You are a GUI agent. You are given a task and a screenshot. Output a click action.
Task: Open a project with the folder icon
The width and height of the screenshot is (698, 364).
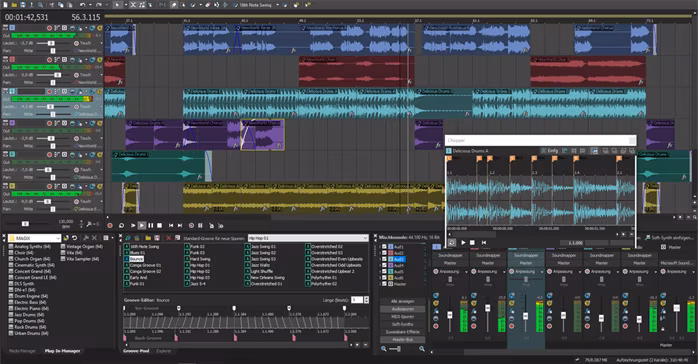[x=14, y=4]
